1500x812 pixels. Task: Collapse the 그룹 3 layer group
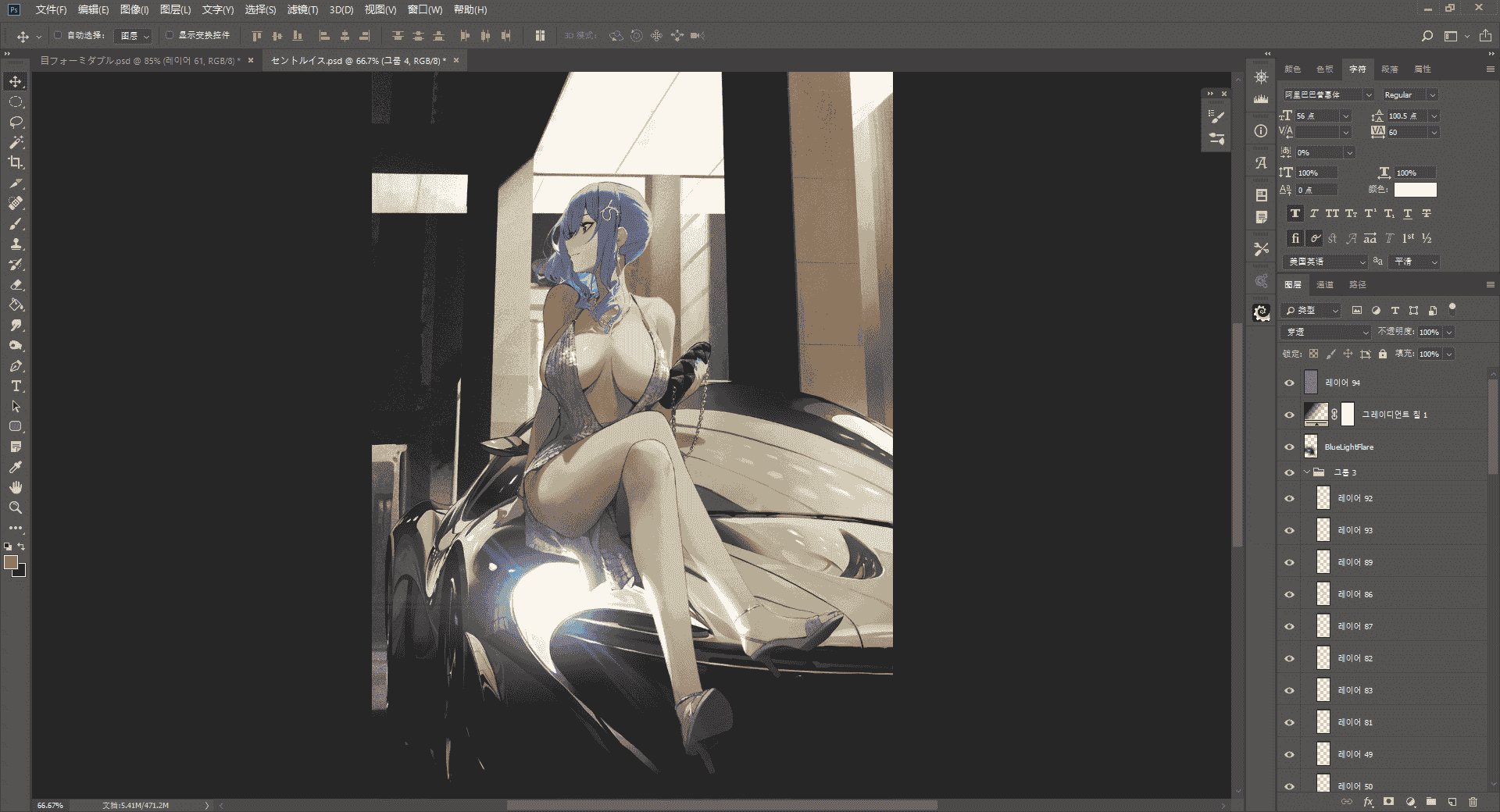coord(1307,472)
